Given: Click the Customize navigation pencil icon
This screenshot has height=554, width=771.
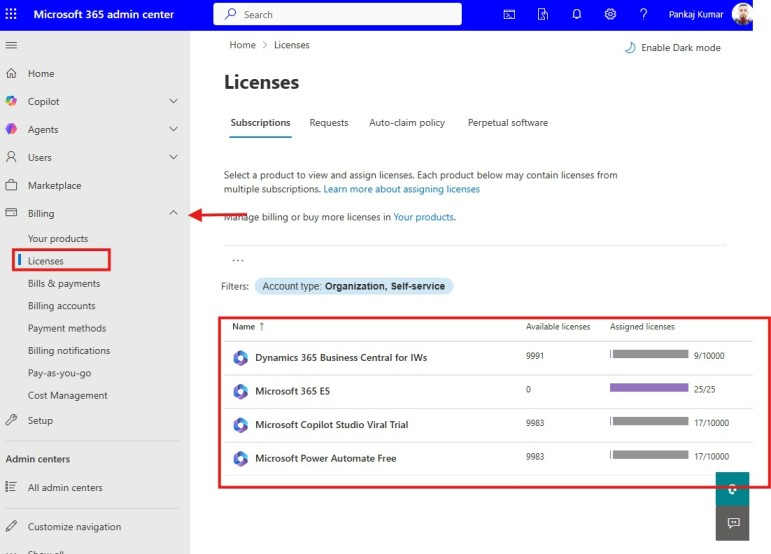Looking at the screenshot, I should 11,526.
